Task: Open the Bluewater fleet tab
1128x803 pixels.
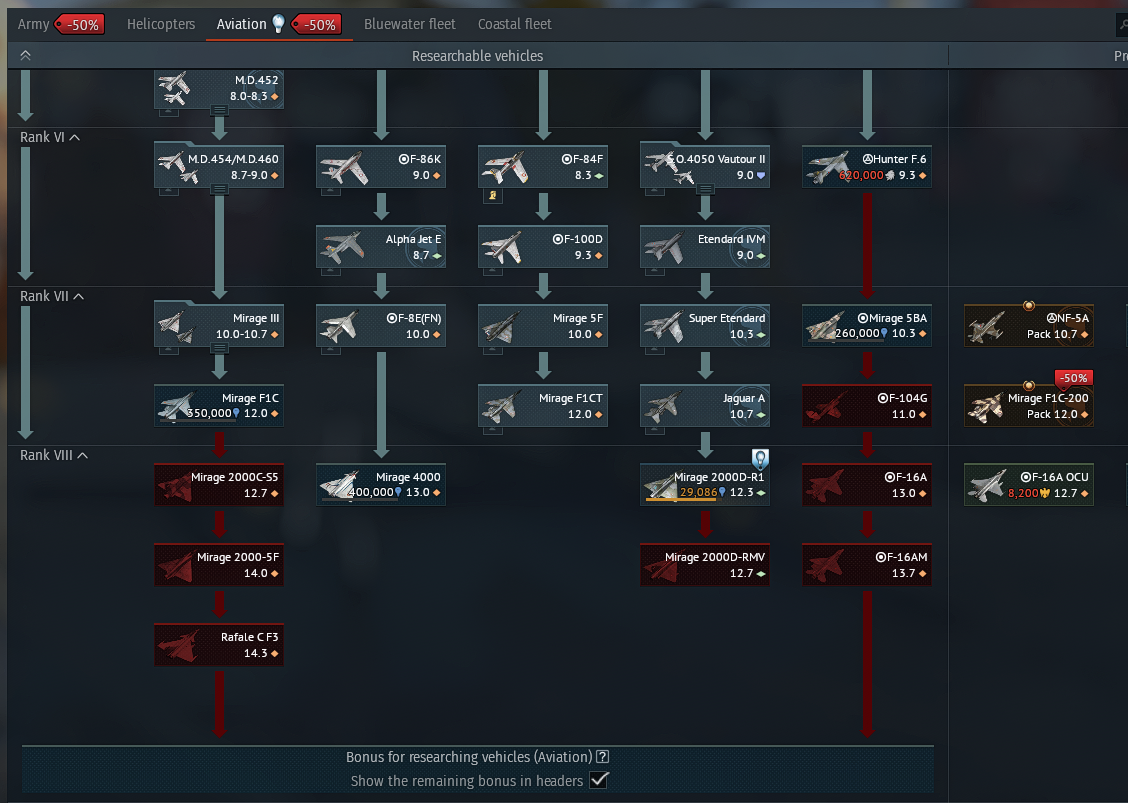Action: [409, 24]
